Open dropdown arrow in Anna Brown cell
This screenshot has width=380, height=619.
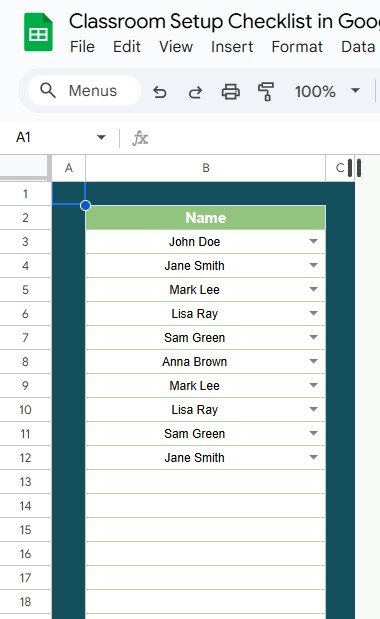(x=314, y=361)
